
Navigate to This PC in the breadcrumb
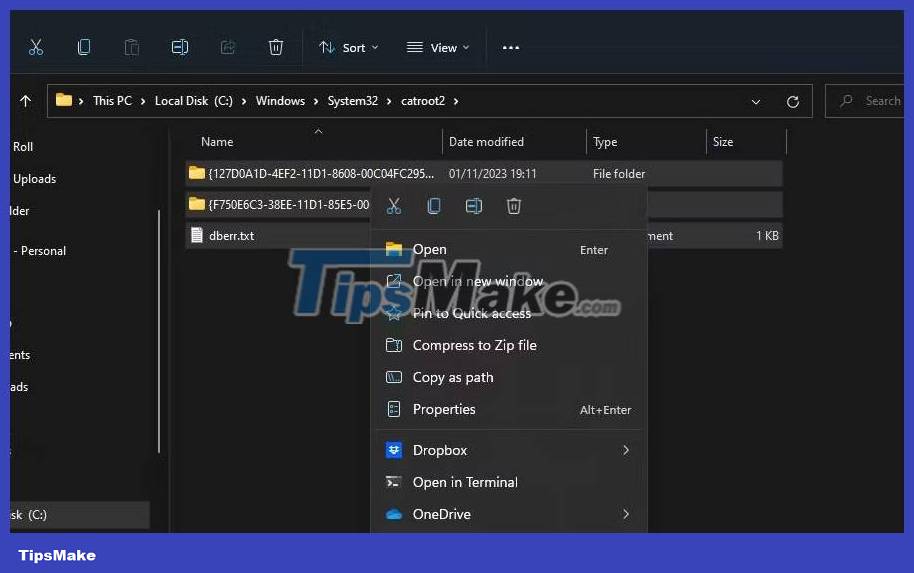point(113,101)
